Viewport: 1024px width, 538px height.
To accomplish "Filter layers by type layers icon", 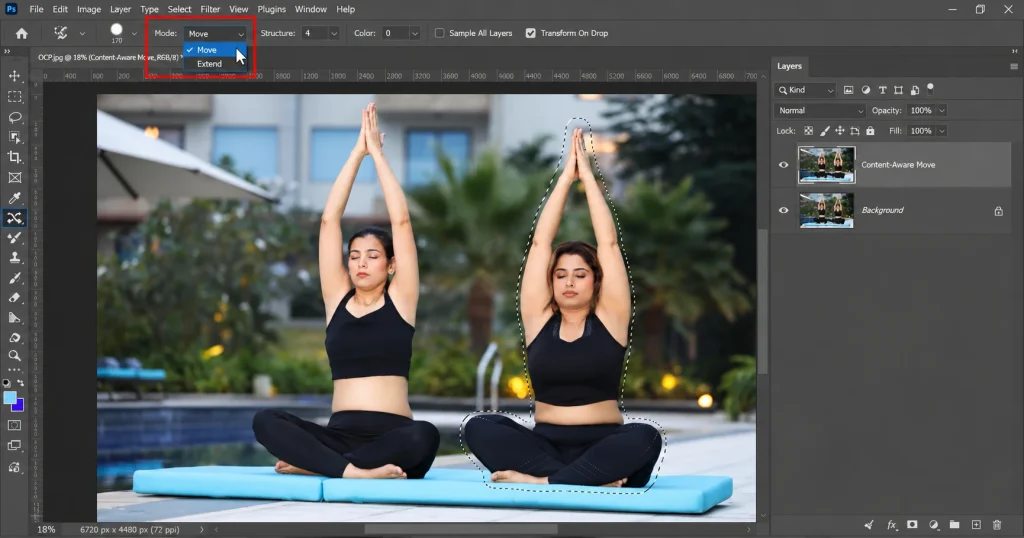I will [882, 90].
